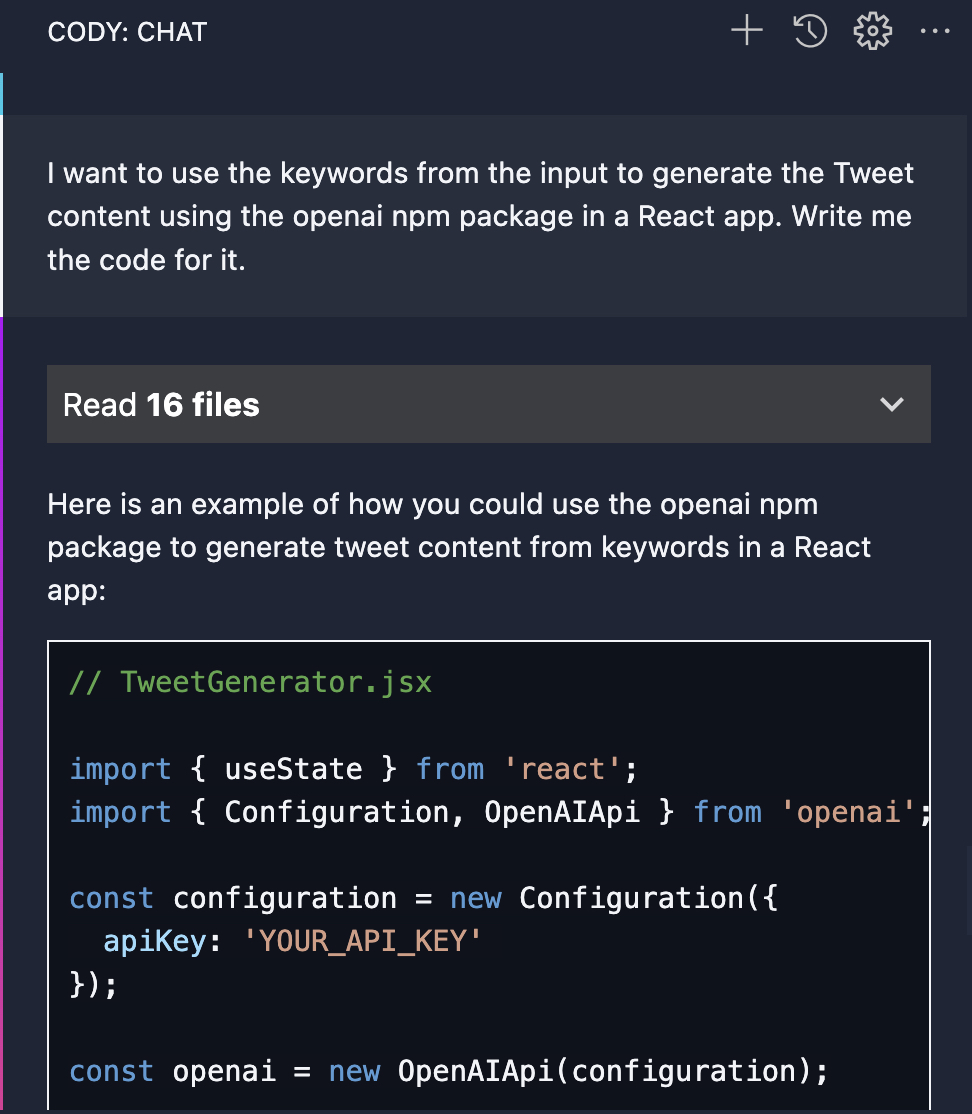Click the 'openai' import string

848,812
